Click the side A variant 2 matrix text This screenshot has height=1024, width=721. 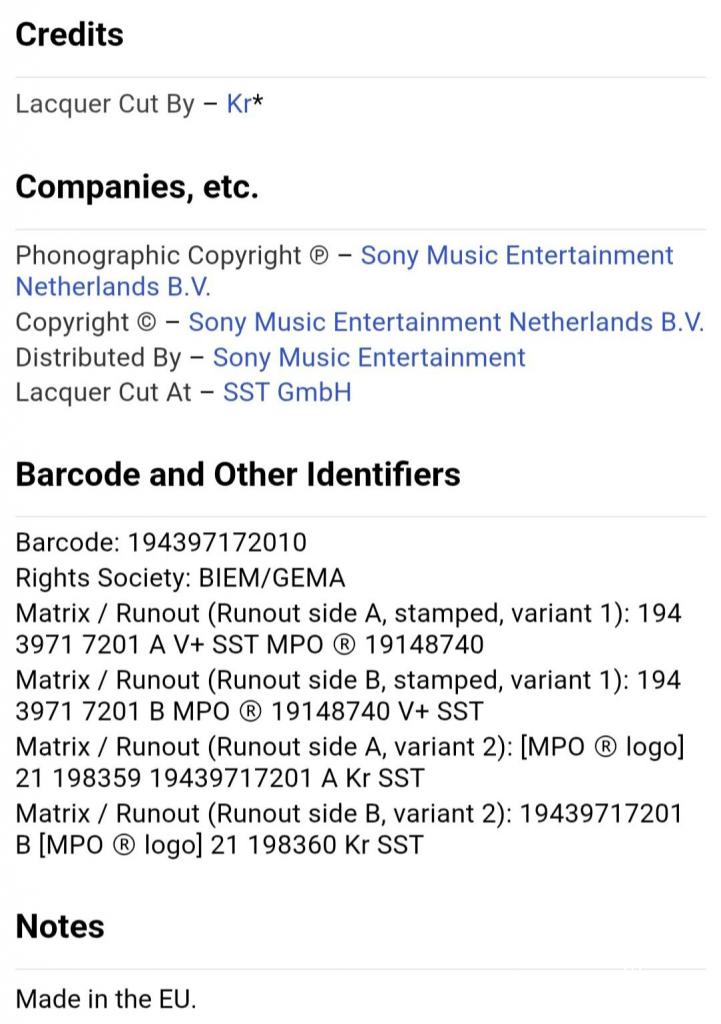[x=349, y=762]
